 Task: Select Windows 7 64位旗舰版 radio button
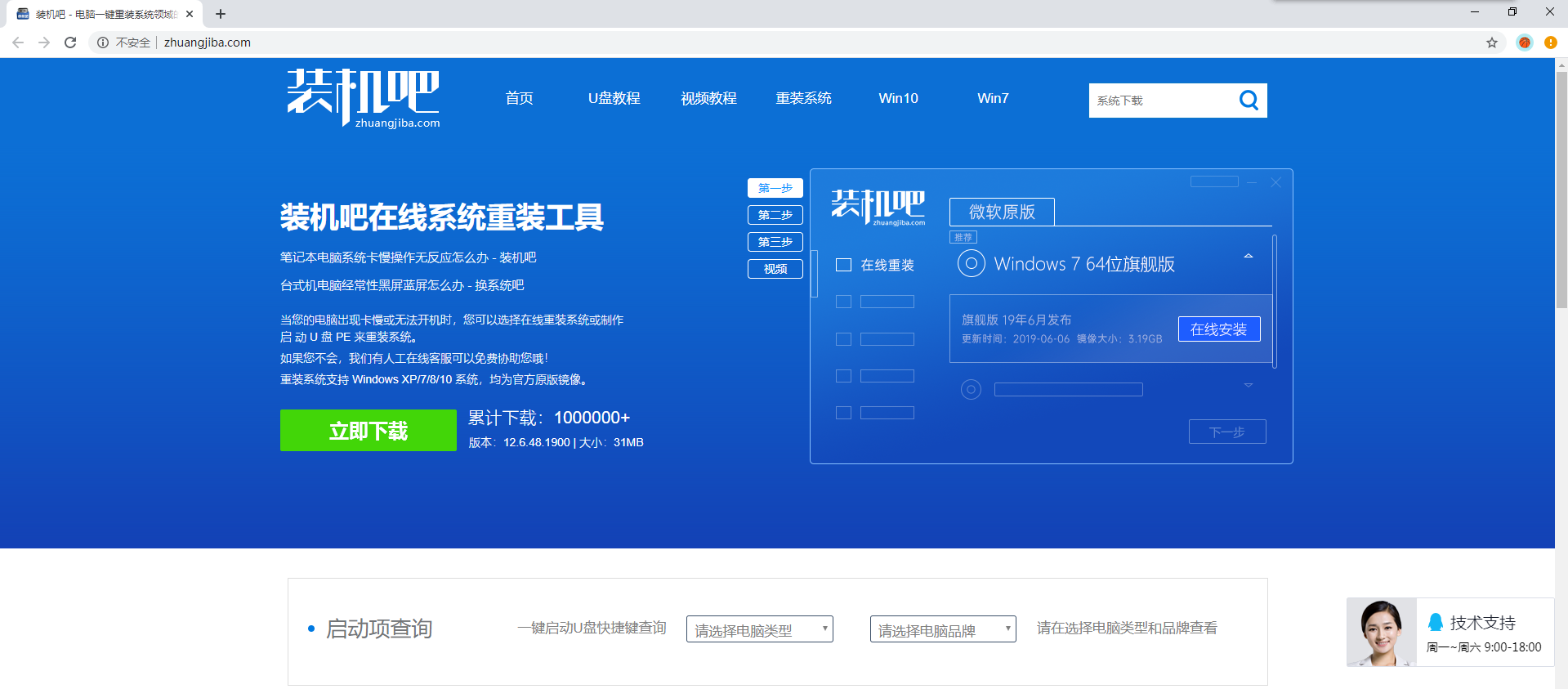971,264
